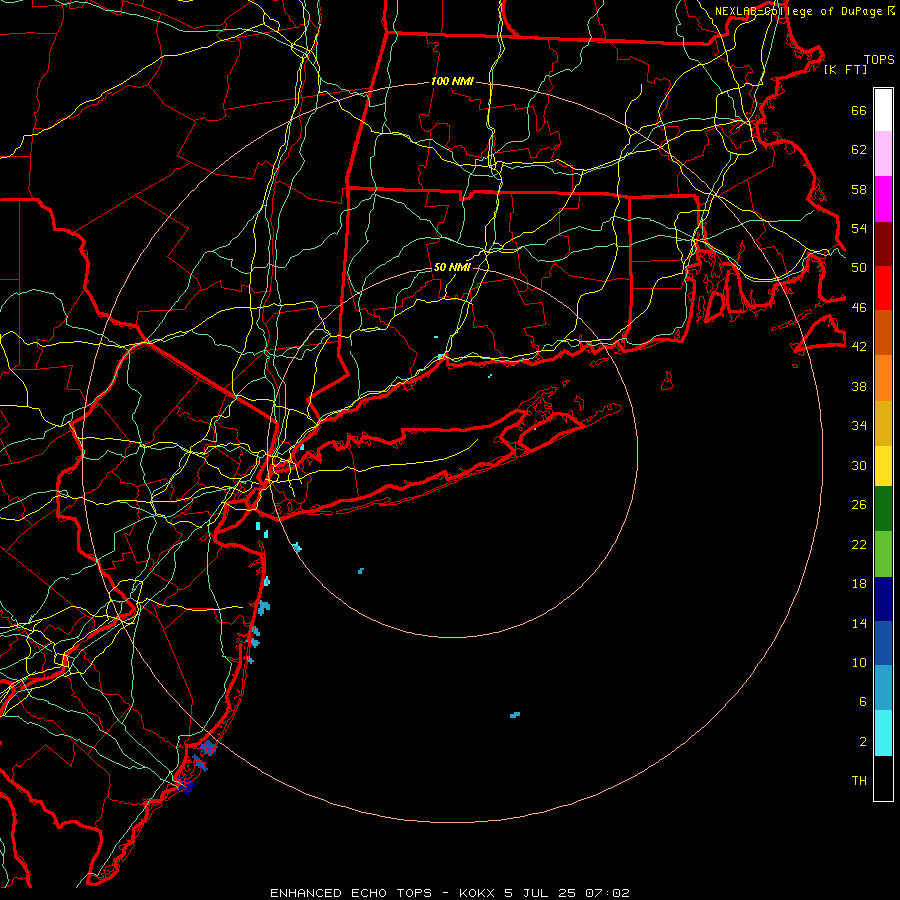Image resolution: width=900 pixels, height=900 pixels.
Task: Click the '6' legend value
Action: [x=863, y=701]
